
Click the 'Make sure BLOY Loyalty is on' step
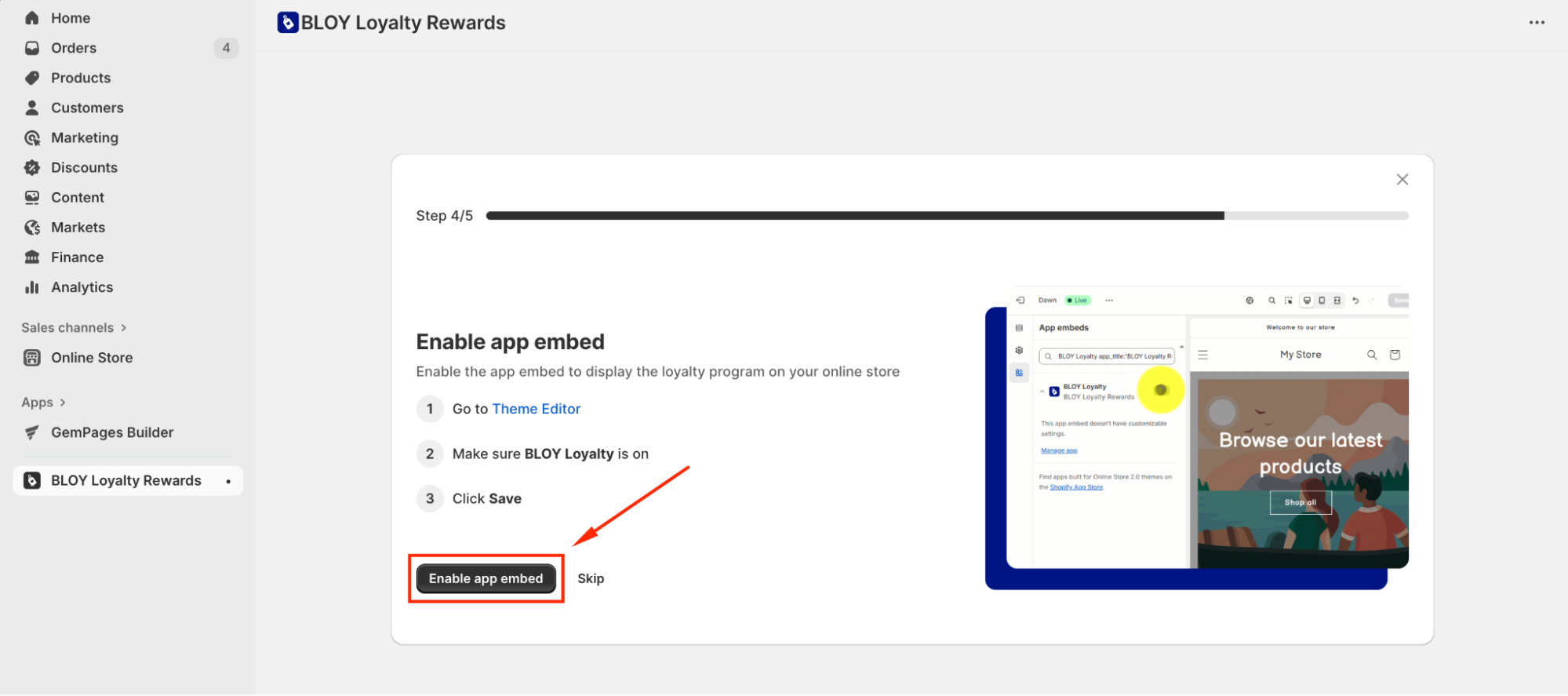551,454
